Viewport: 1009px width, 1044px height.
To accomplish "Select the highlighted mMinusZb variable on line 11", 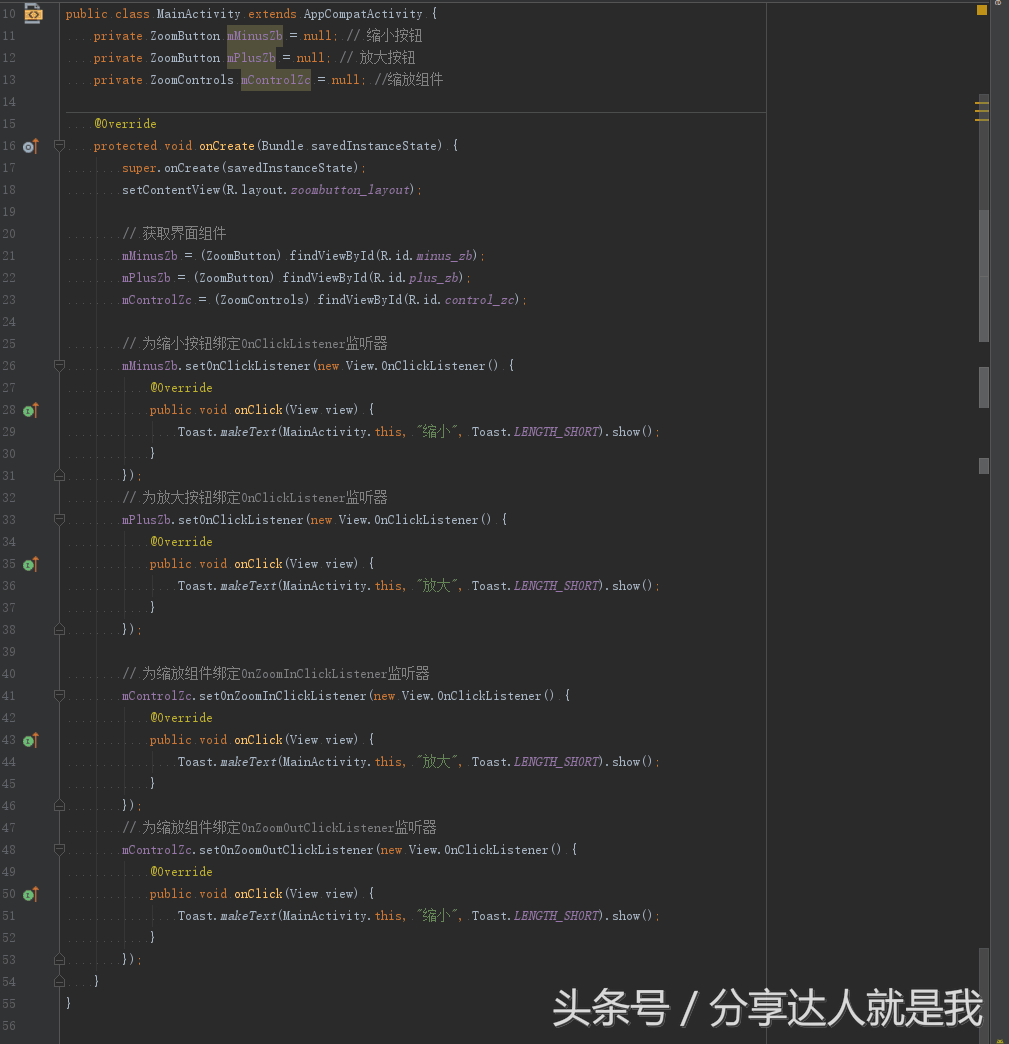I will (253, 35).
